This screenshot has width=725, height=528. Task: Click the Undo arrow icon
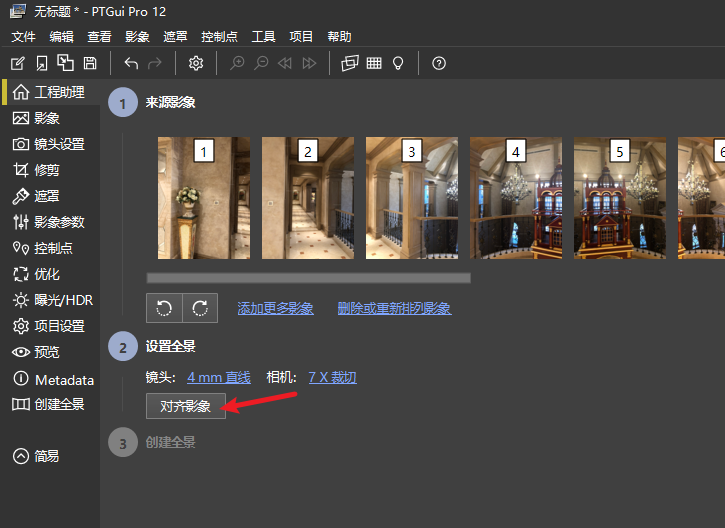pos(131,63)
